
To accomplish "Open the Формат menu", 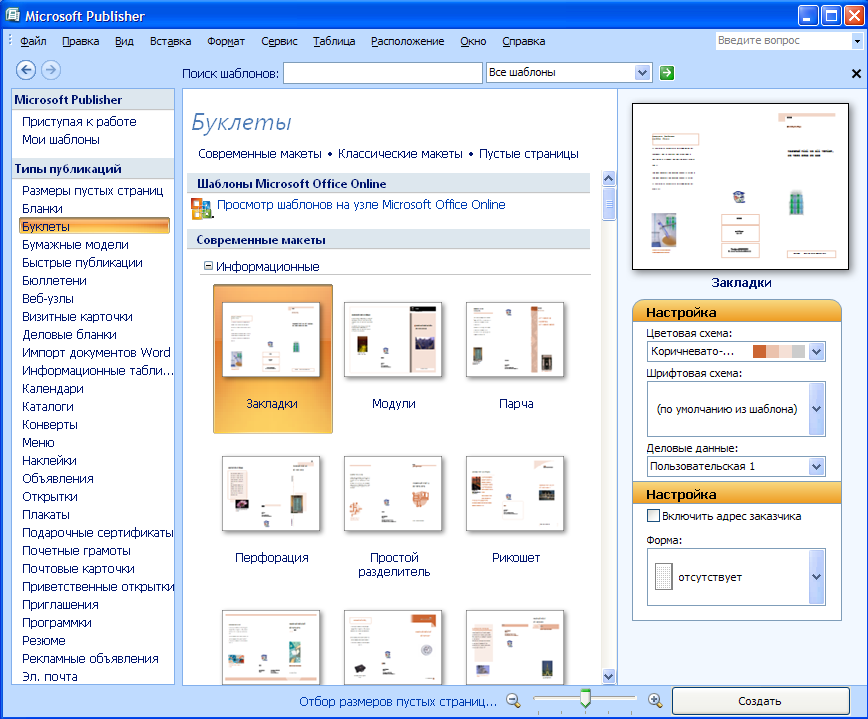I will pos(226,41).
